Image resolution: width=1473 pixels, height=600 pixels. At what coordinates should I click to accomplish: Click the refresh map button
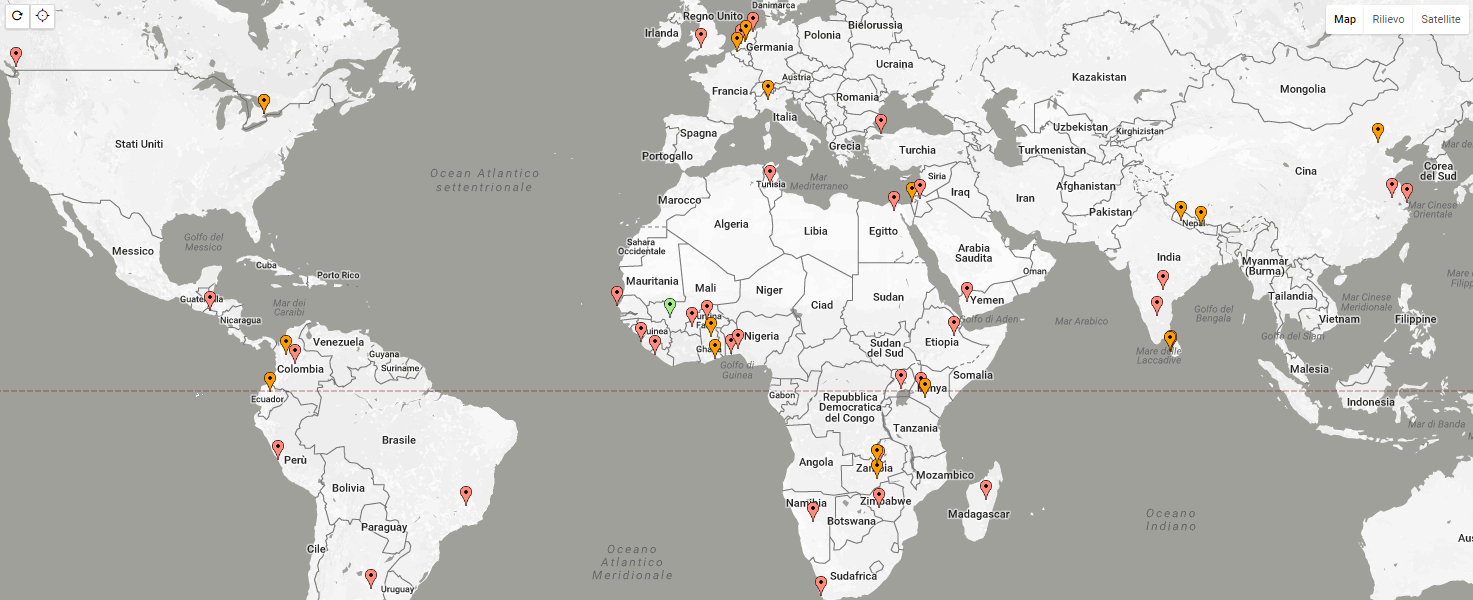[x=17, y=16]
